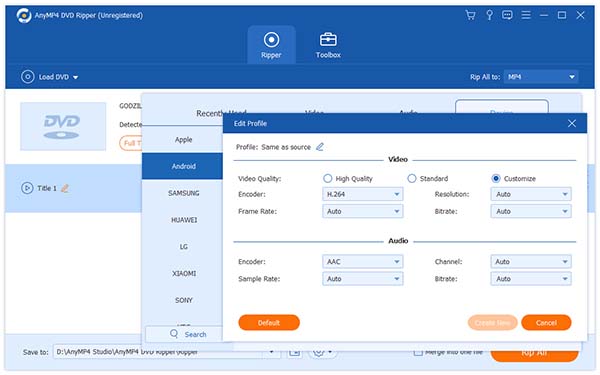The image size is (600, 375).
Task: Open the audio Channel dropdown
Action: click(x=531, y=262)
